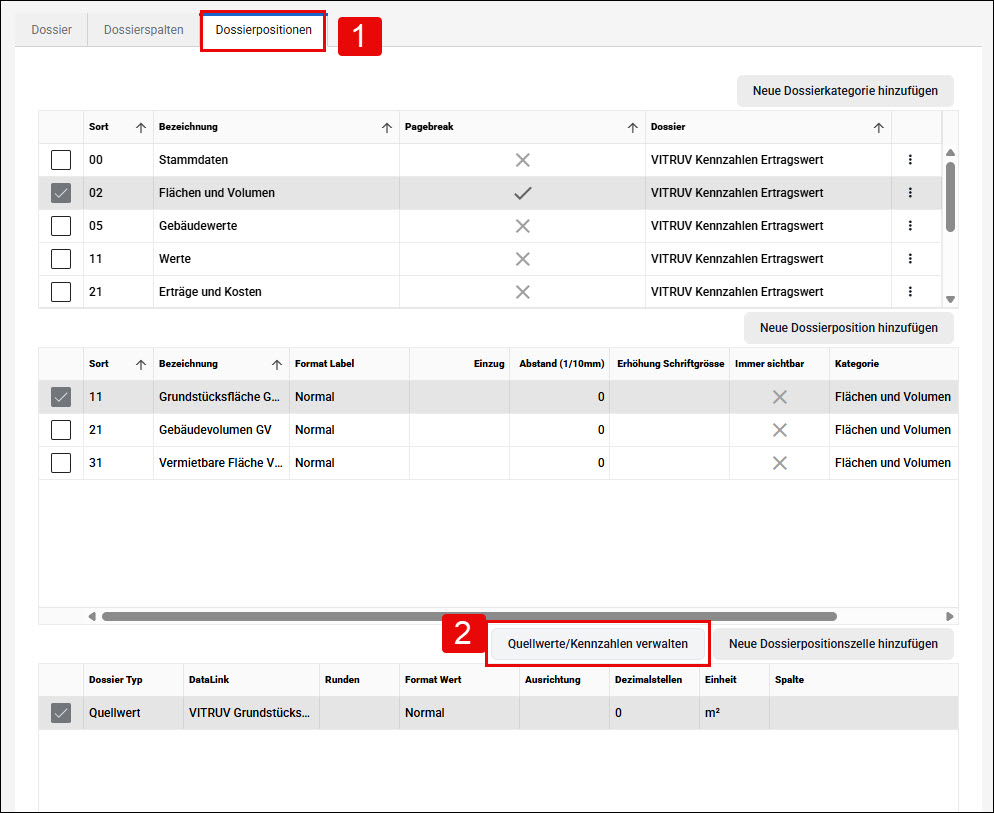Viewport: 994px width, 813px height.
Task: Click Quellwerte/Kennzahlen verwalten button
Action: tap(598, 644)
